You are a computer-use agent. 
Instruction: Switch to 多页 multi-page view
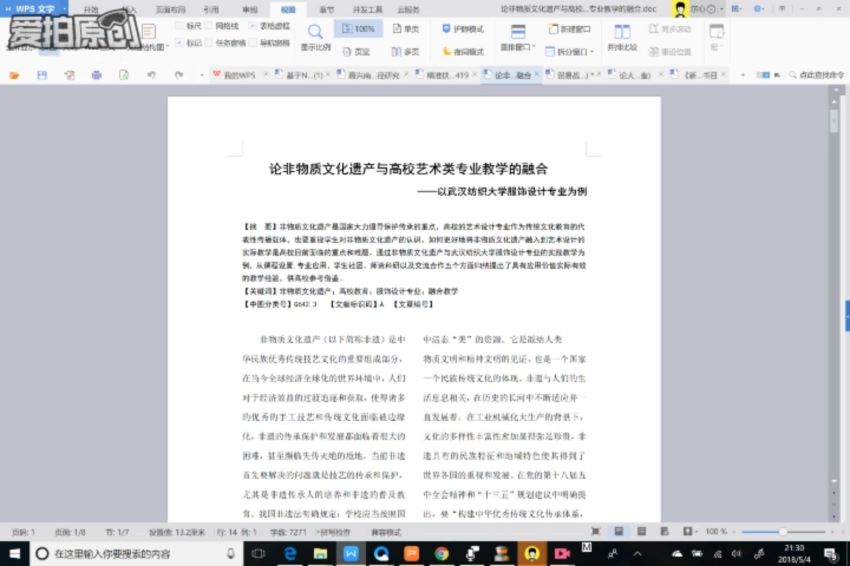(x=406, y=52)
